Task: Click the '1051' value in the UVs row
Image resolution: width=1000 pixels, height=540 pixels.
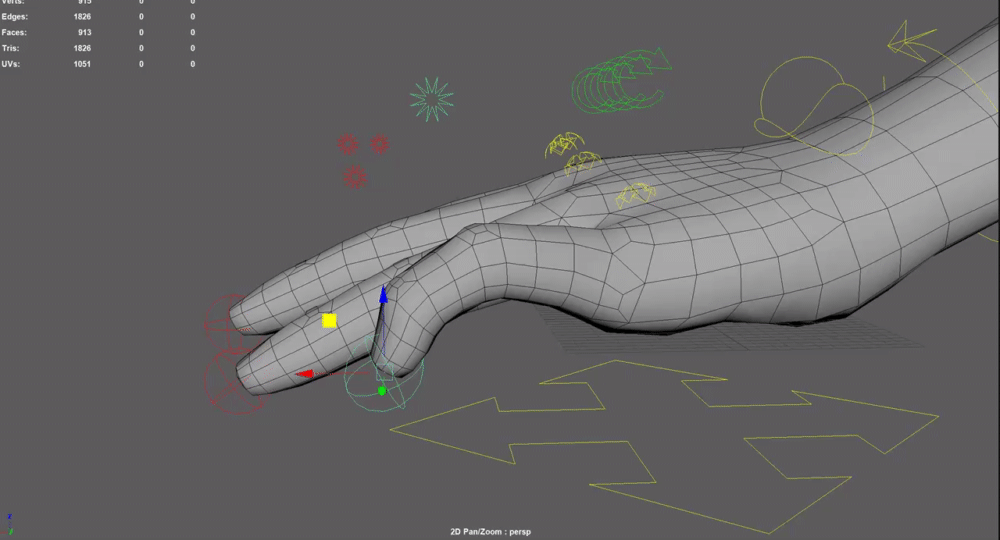Action: coord(82,64)
